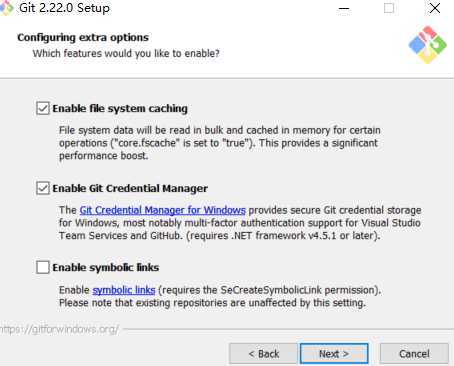Follow the symbolic links hyperlink
454x366 pixels.
click(x=124, y=290)
